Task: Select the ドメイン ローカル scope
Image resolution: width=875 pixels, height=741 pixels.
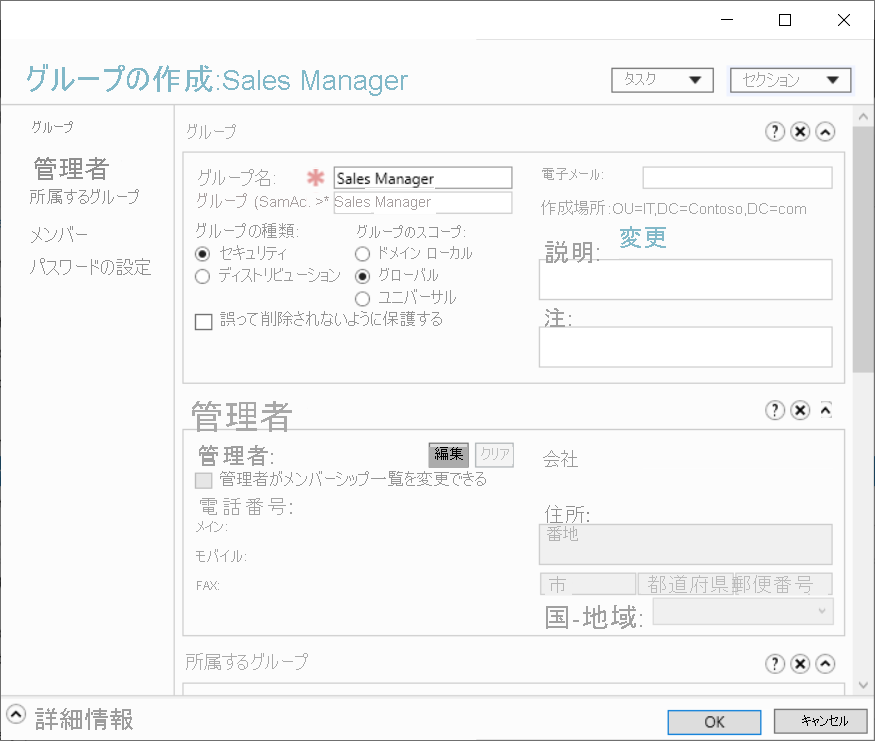Action: (x=361, y=253)
